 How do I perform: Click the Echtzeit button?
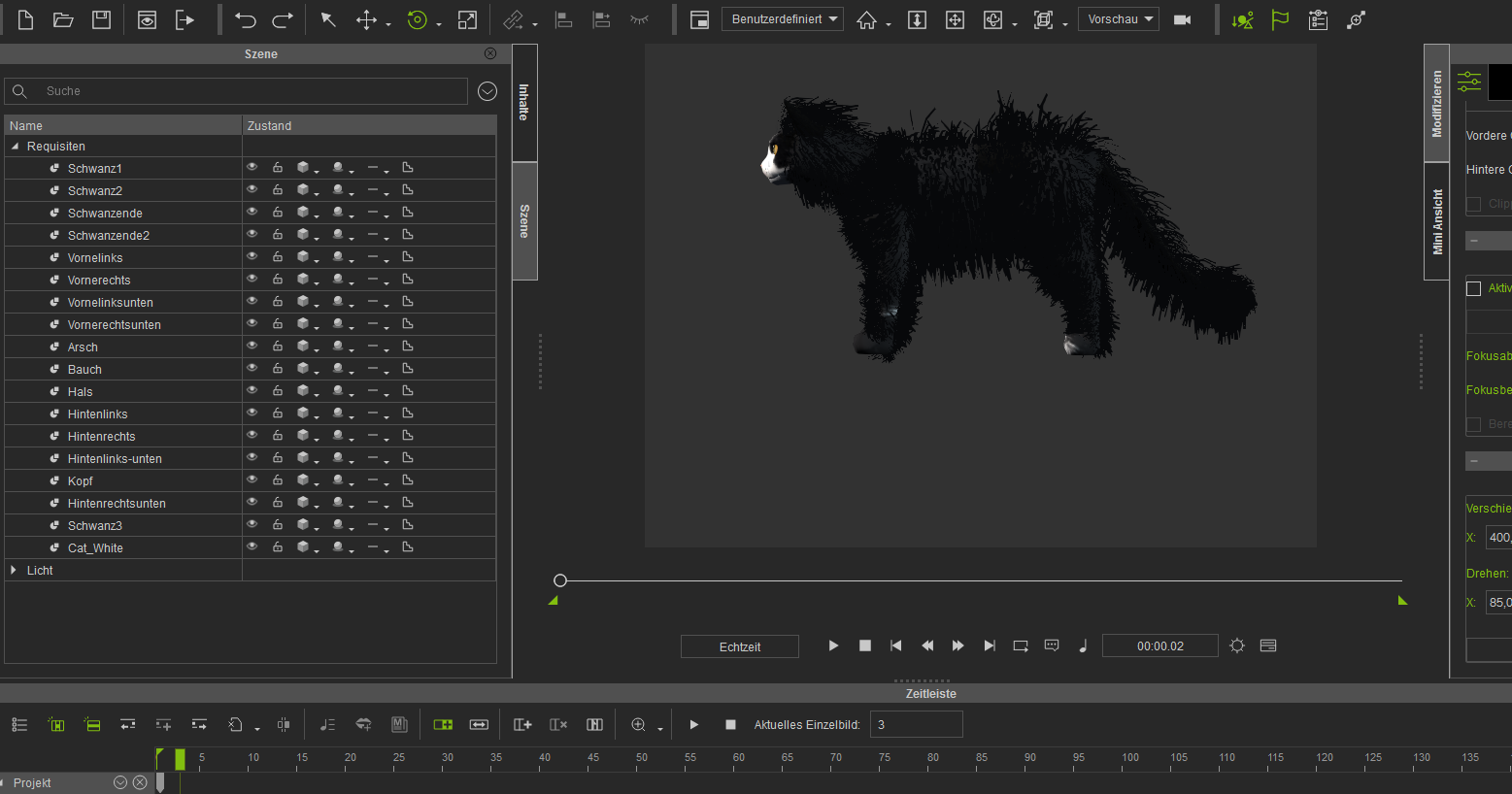[x=740, y=646]
